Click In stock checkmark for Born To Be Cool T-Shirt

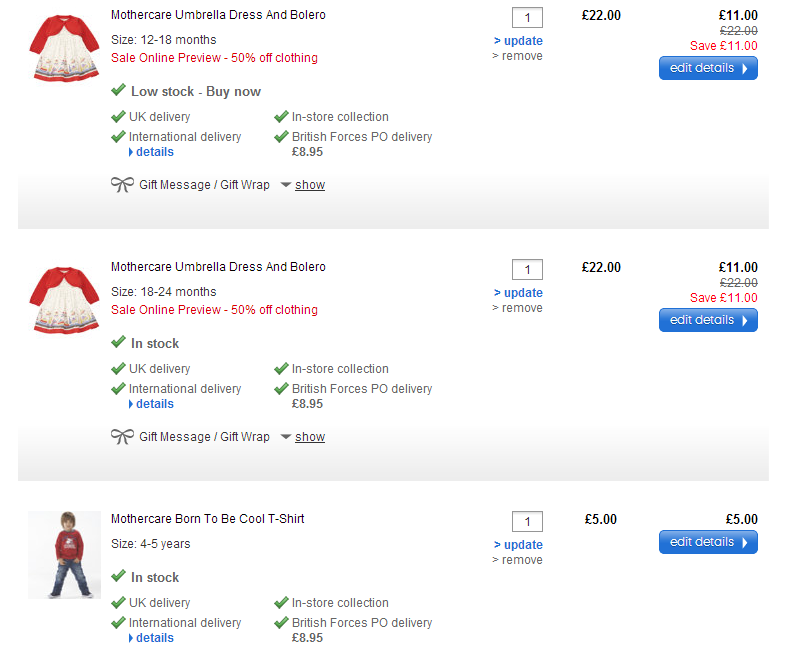[118, 577]
